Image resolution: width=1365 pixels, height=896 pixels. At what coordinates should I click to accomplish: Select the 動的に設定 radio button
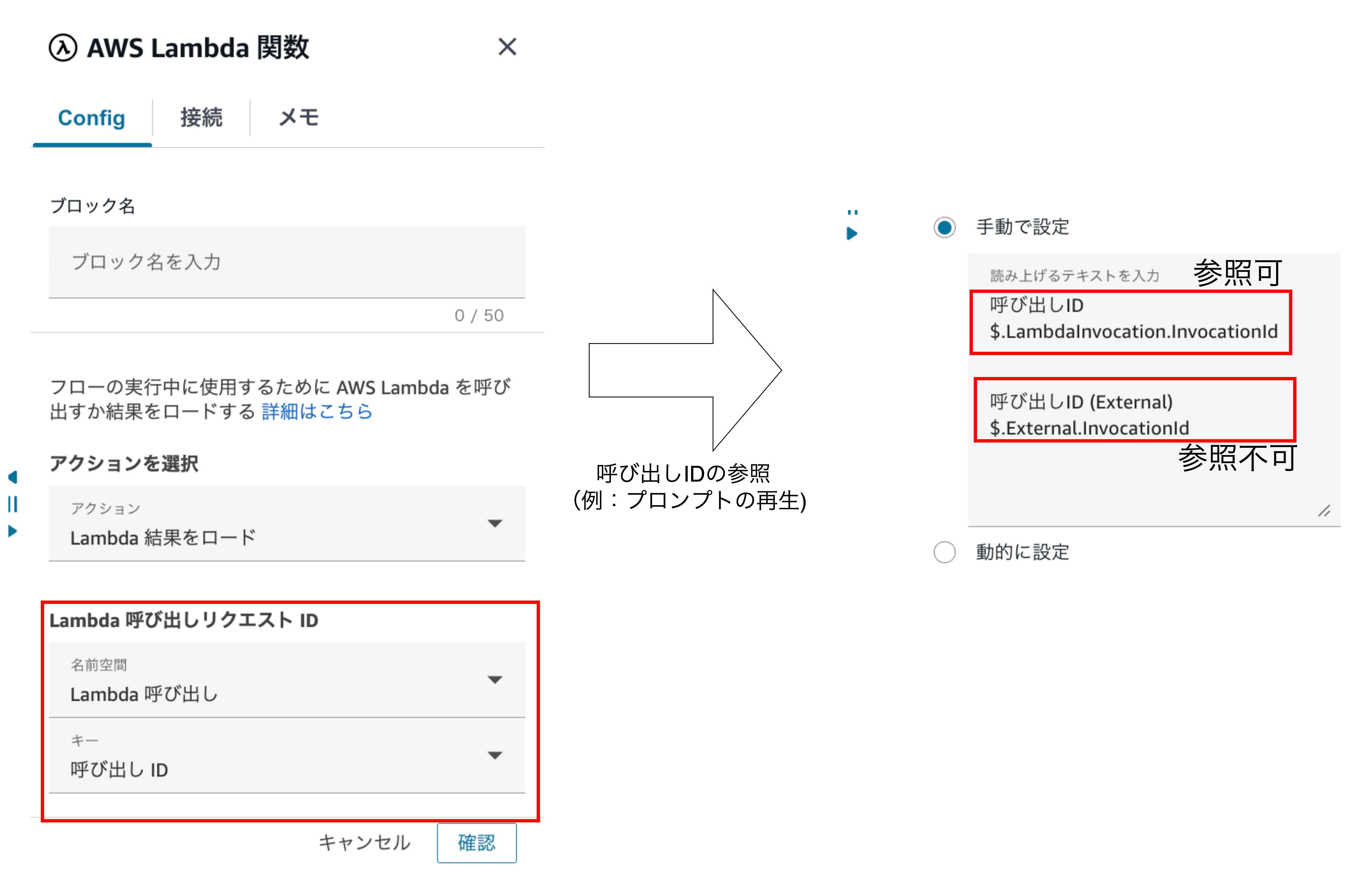coord(945,552)
